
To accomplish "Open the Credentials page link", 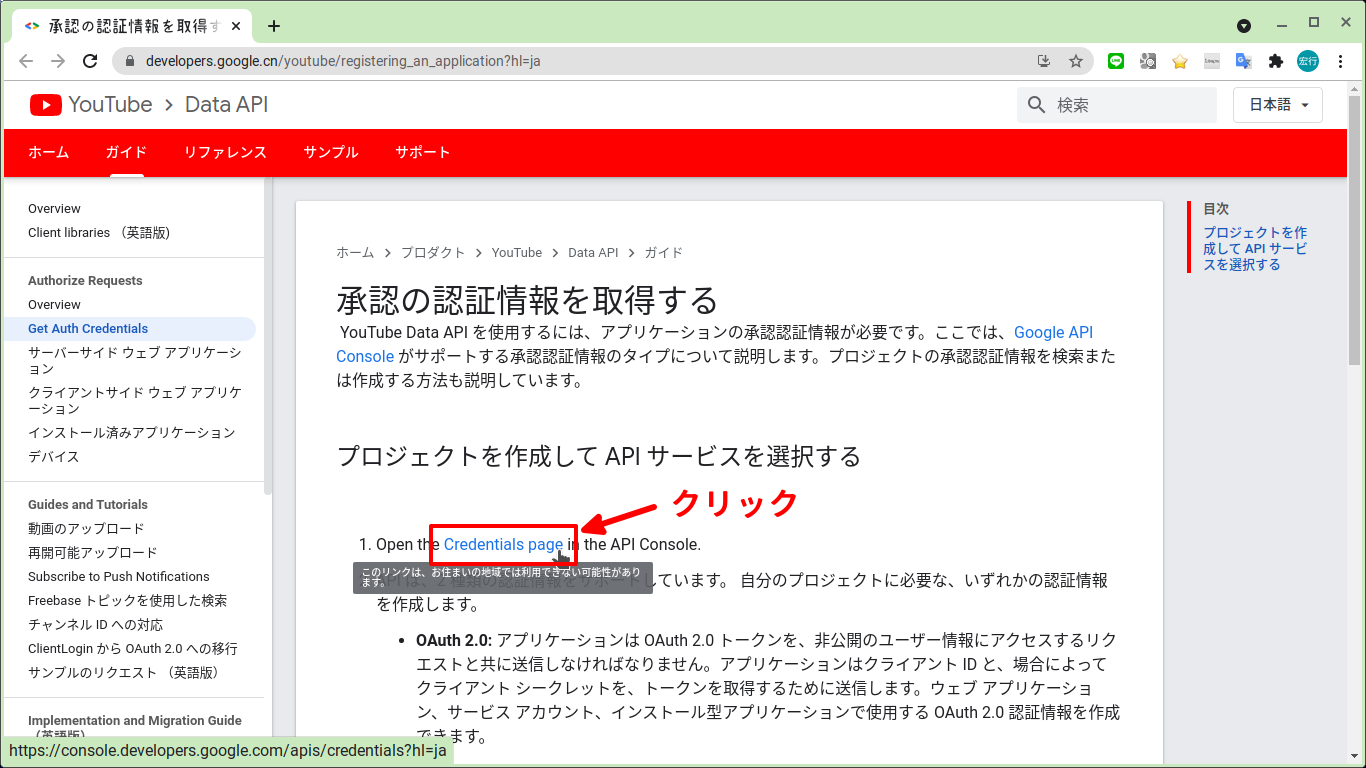I will pyautogui.click(x=502, y=544).
